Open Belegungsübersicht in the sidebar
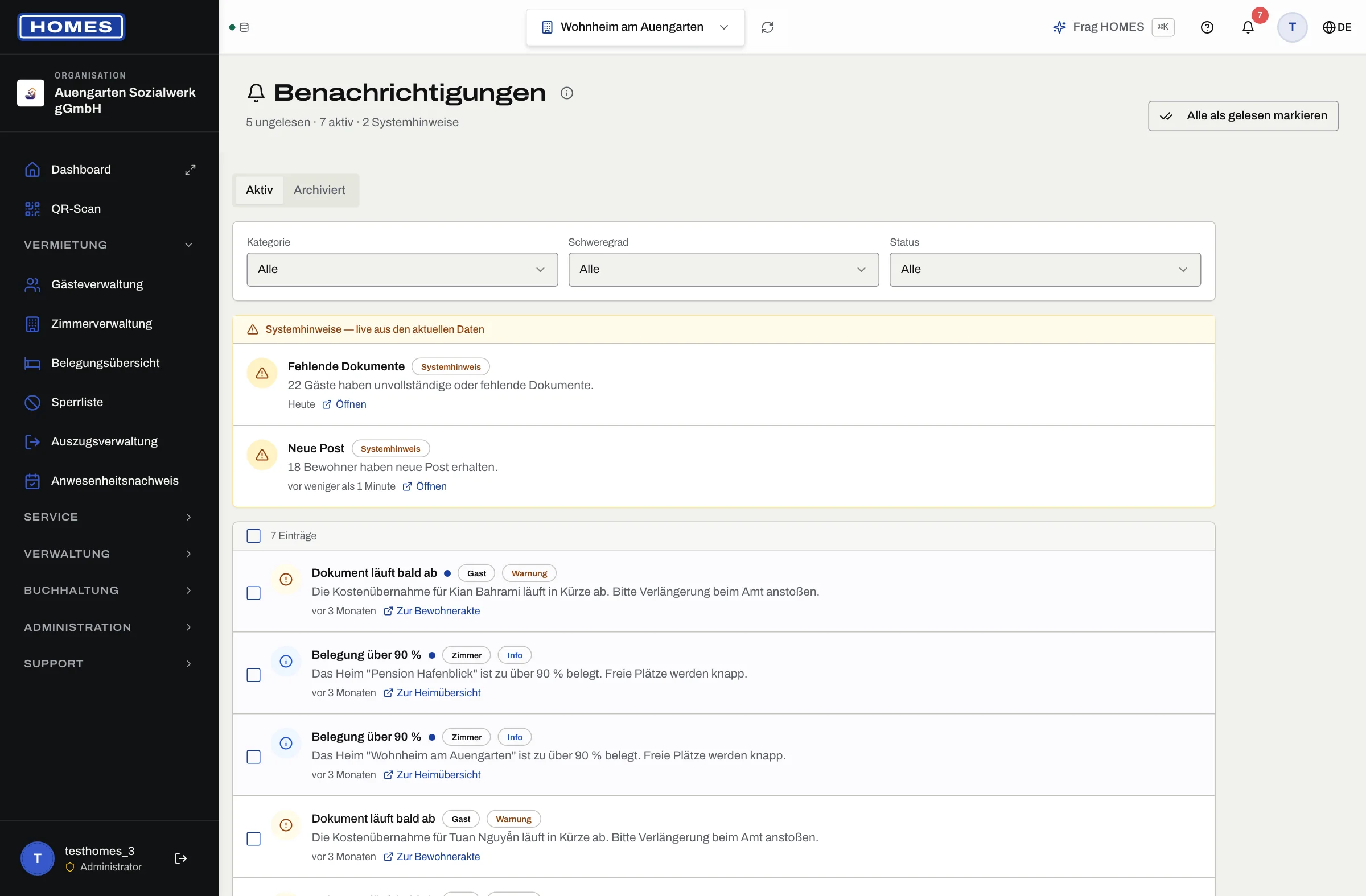 click(x=109, y=363)
